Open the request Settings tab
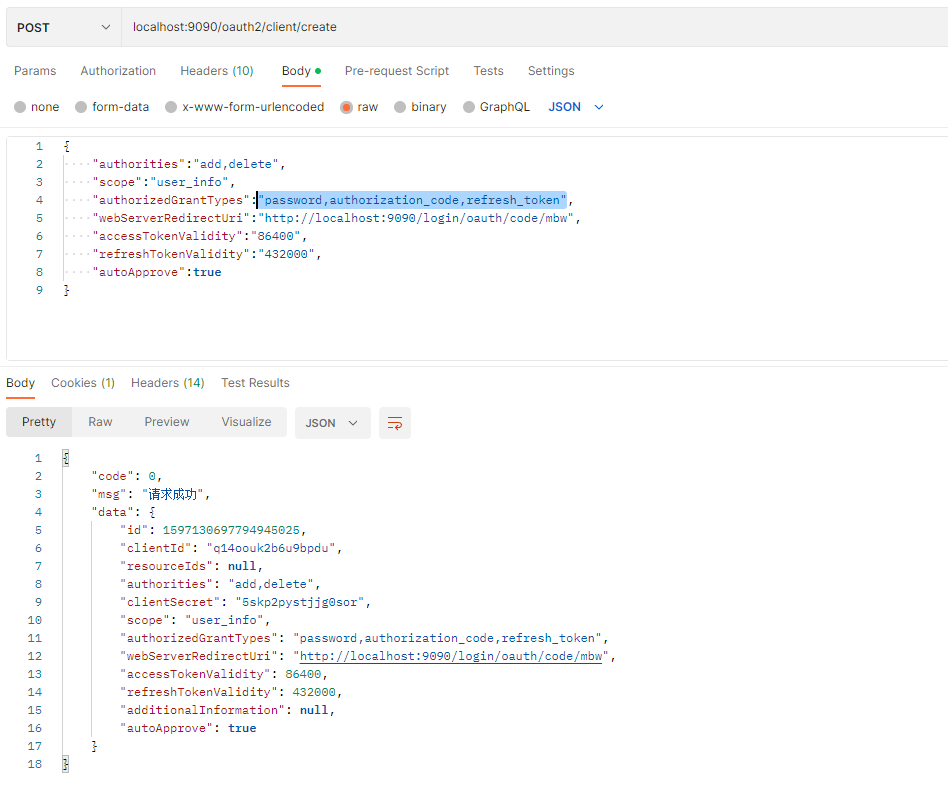Image resolution: width=948 pixels, height=802 pixels. (551, 71)
